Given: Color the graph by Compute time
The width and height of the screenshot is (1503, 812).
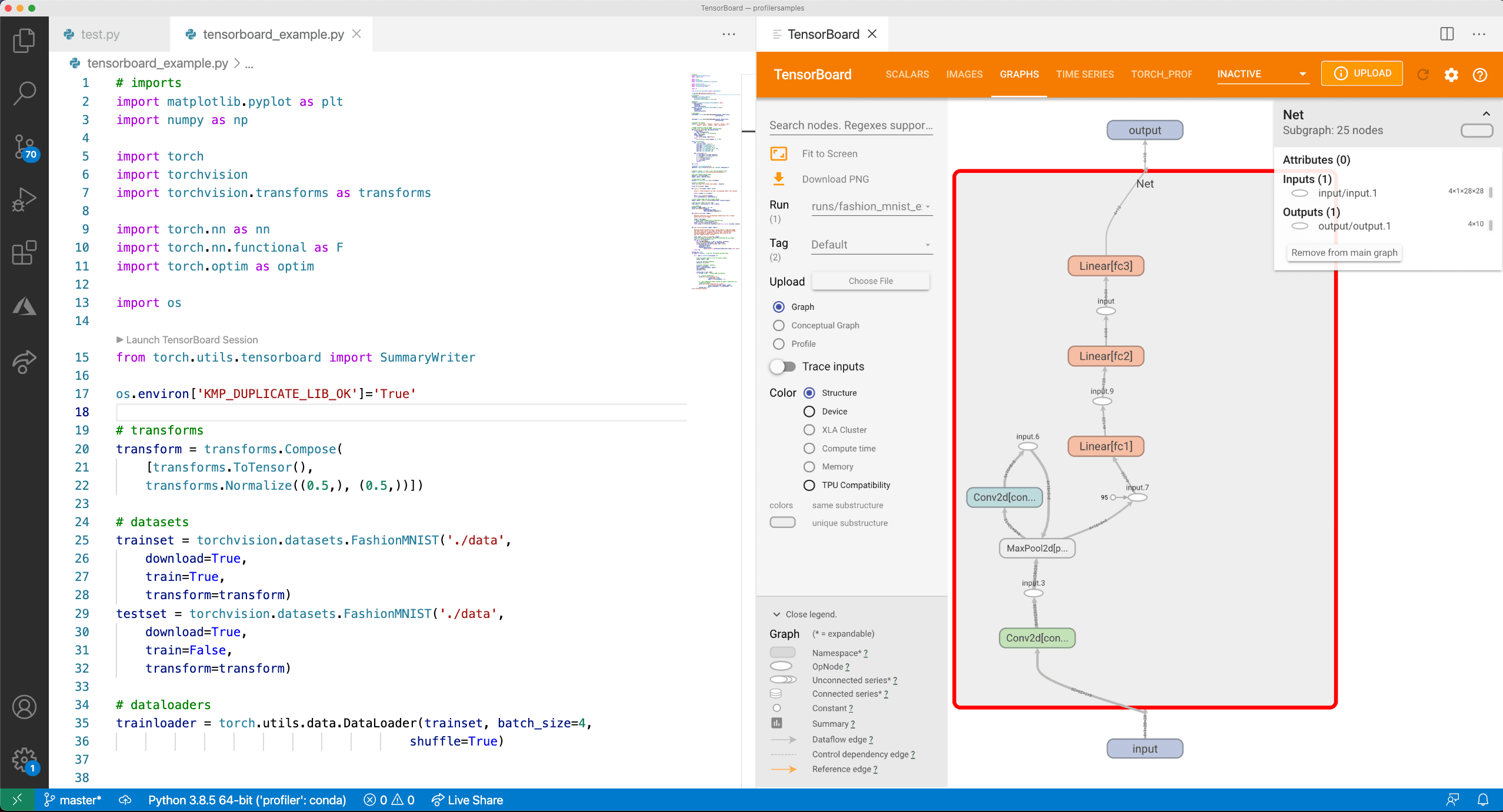Looking at the screenshot, I should point(808,448).
